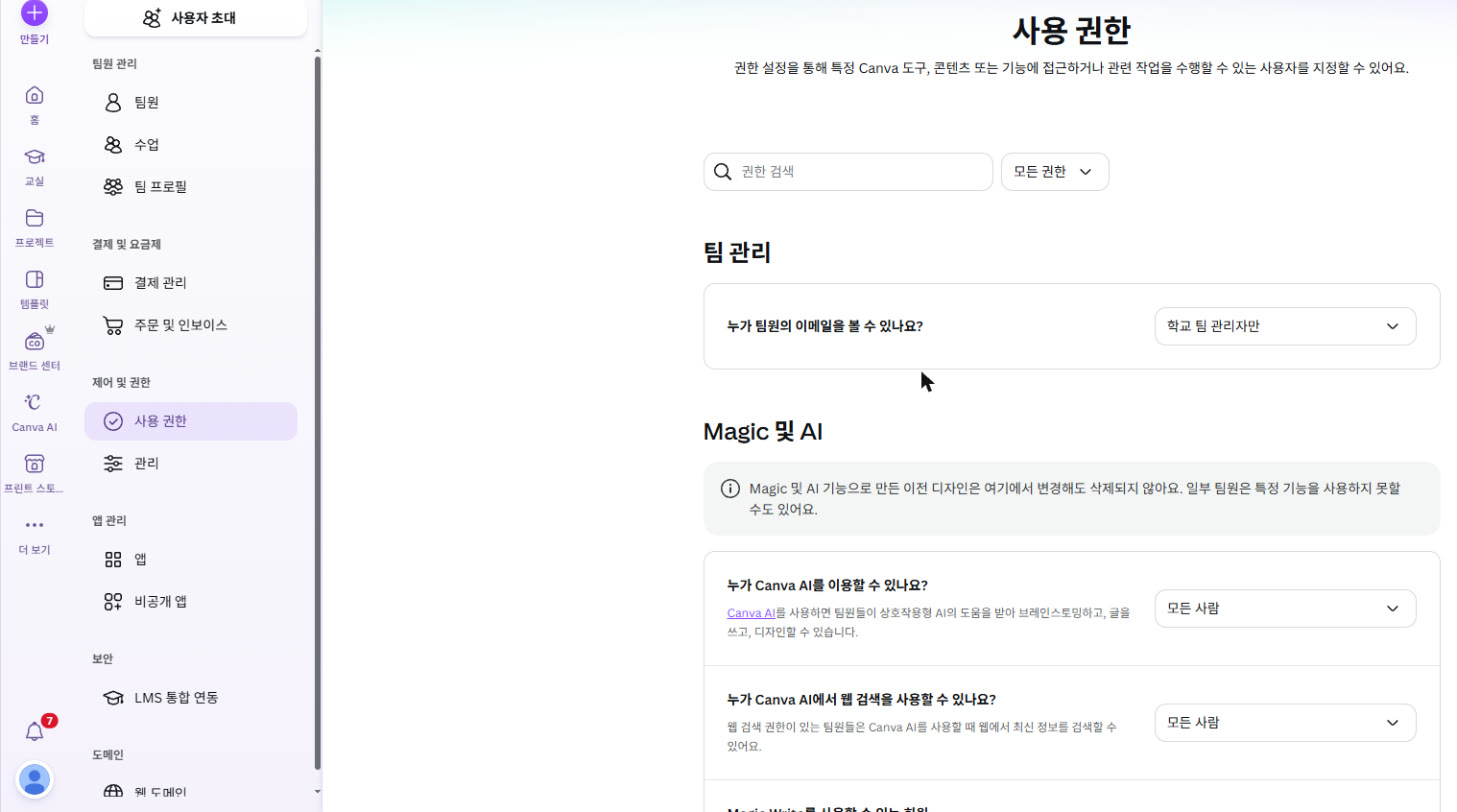Click the grid icon for 앱
Image resolution: width=1457 pixels, height=812 pixels.
click(113, 559)
